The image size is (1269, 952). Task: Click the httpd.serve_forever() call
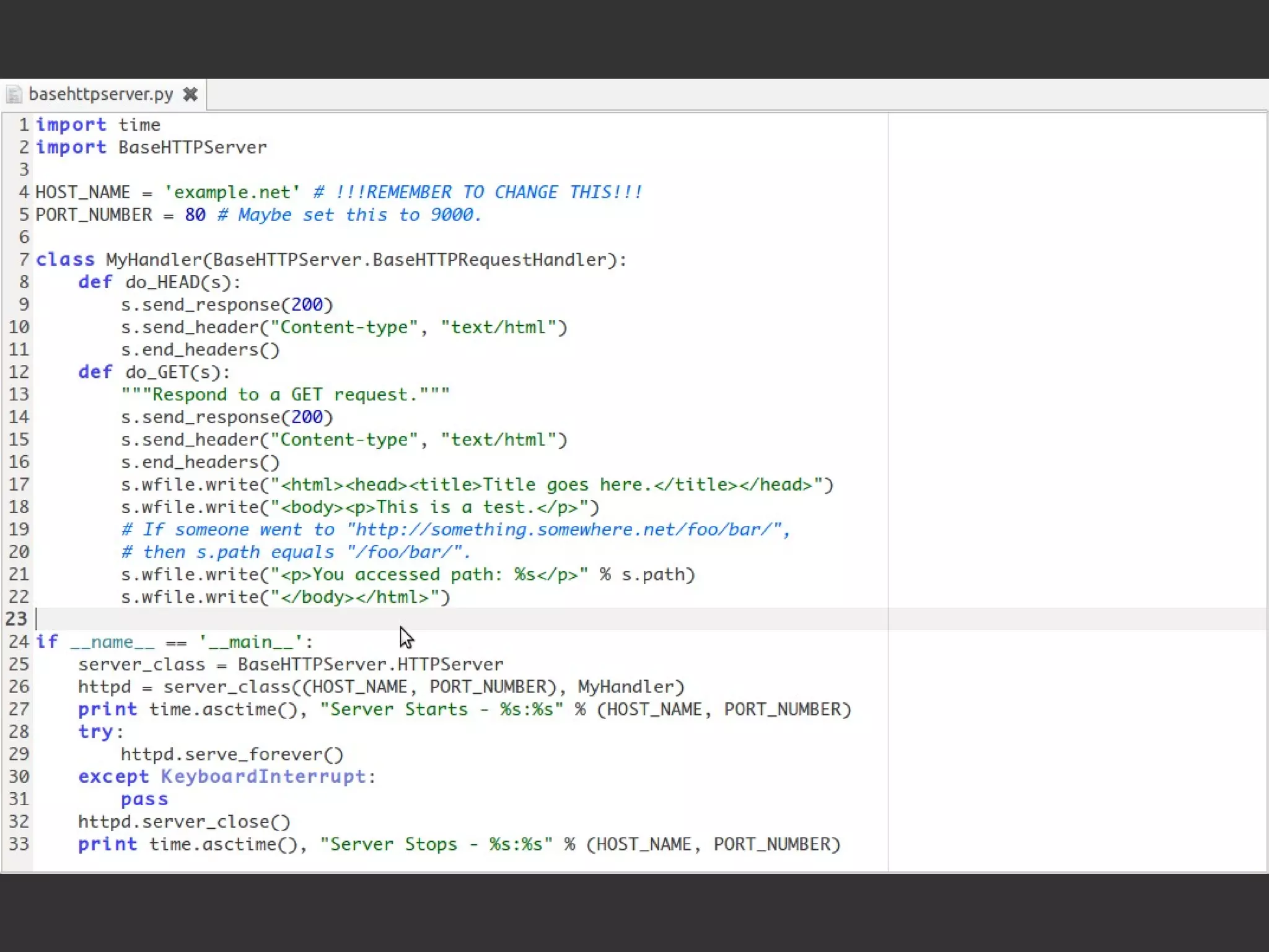[232, 754]
